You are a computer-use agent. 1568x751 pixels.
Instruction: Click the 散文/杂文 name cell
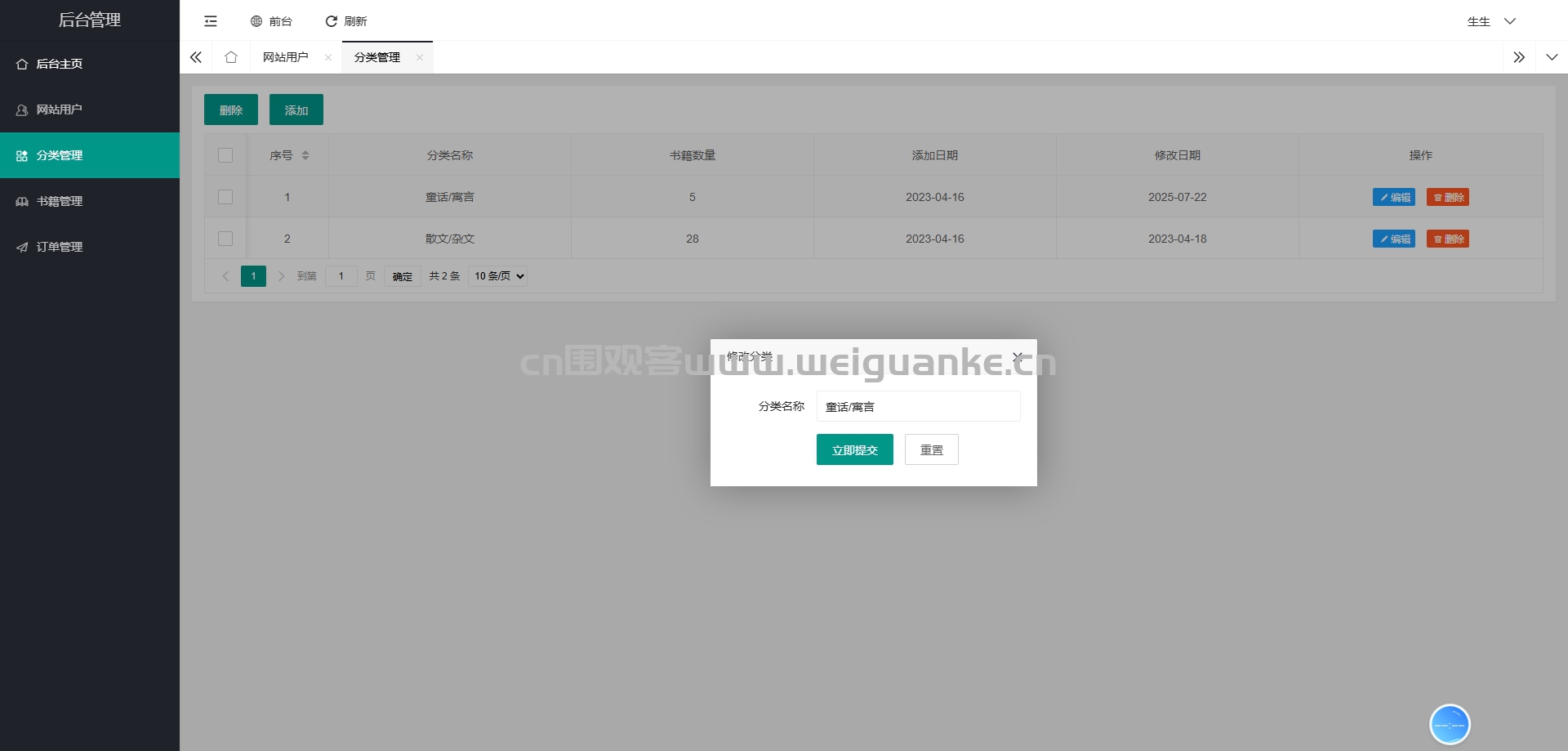pyautogui.click(x=450, y=239)
